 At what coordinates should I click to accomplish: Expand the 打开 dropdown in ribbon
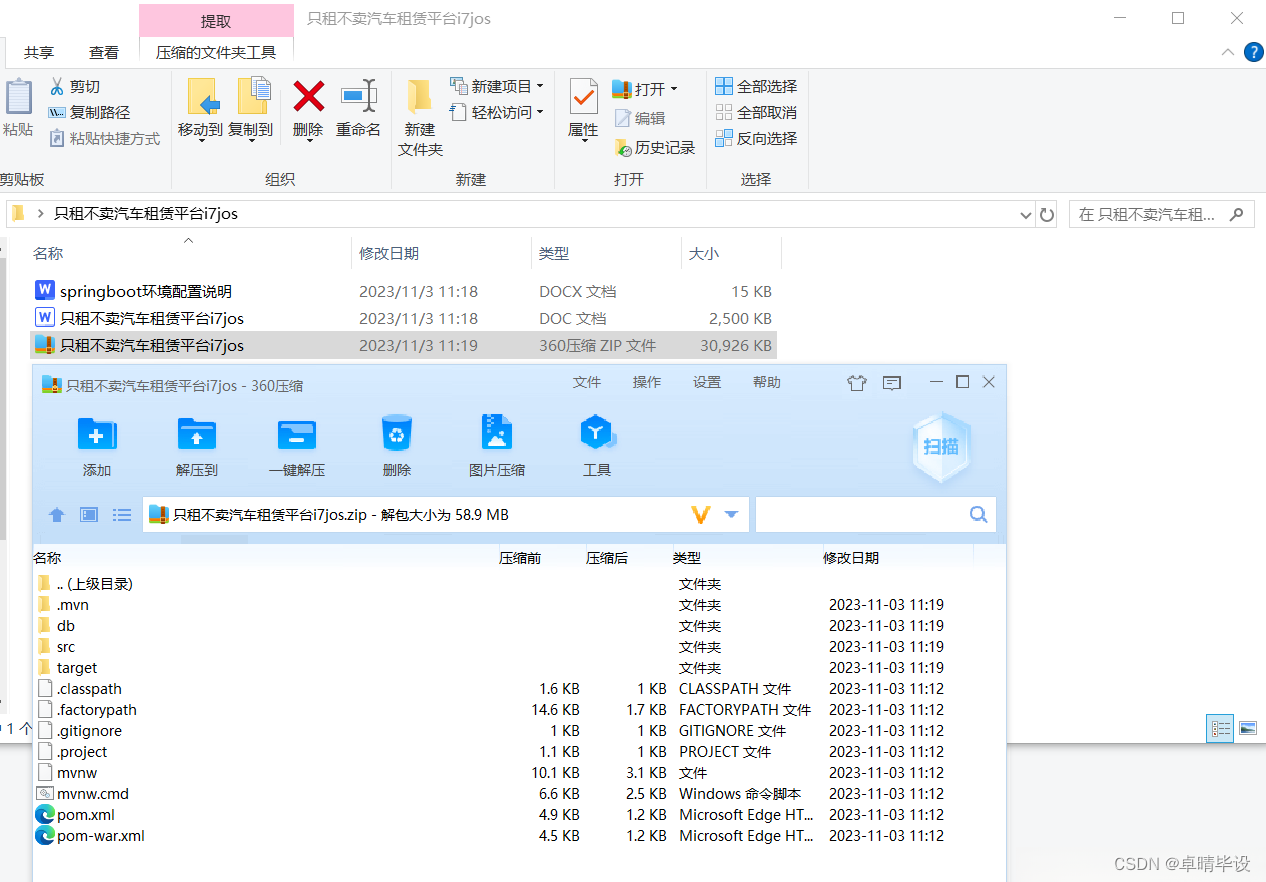pyautogui.click(x=673, y=89)
